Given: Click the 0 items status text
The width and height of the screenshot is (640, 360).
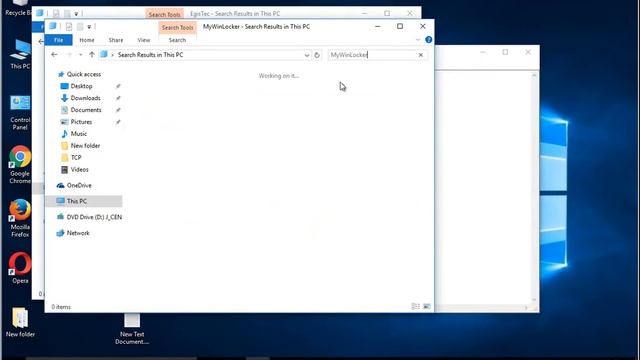Looking at the screenshot, I should (61, 307).
